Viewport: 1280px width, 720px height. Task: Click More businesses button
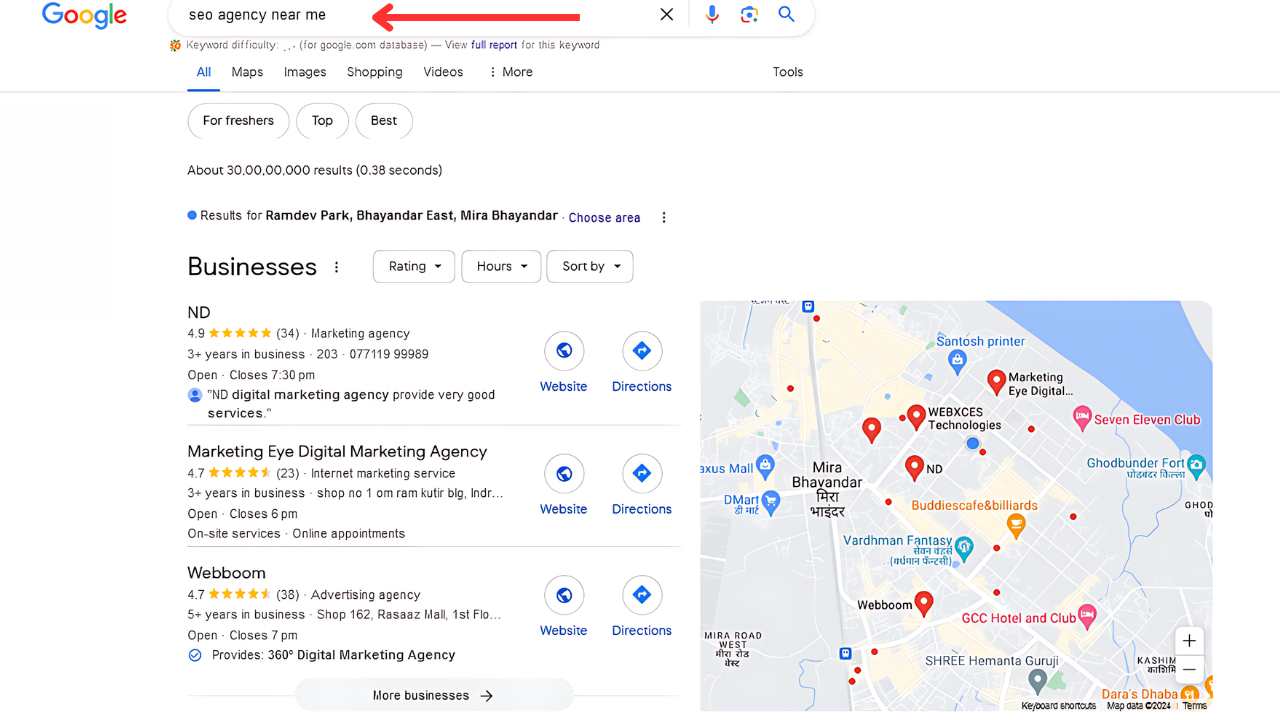click(434, 696)
